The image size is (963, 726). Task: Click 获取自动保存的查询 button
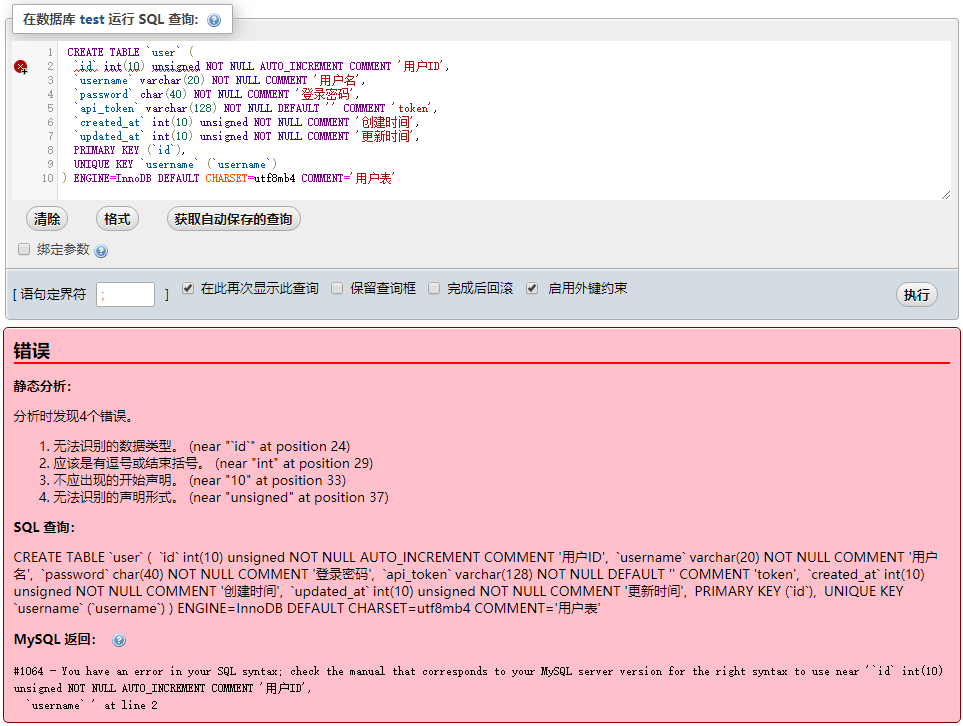tap(233, 219)
